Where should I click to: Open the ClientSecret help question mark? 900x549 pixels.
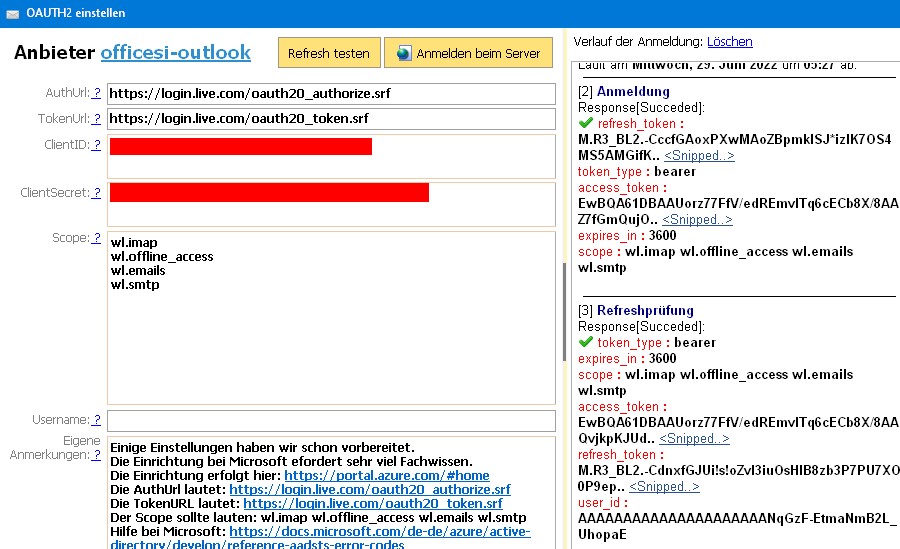96,192
